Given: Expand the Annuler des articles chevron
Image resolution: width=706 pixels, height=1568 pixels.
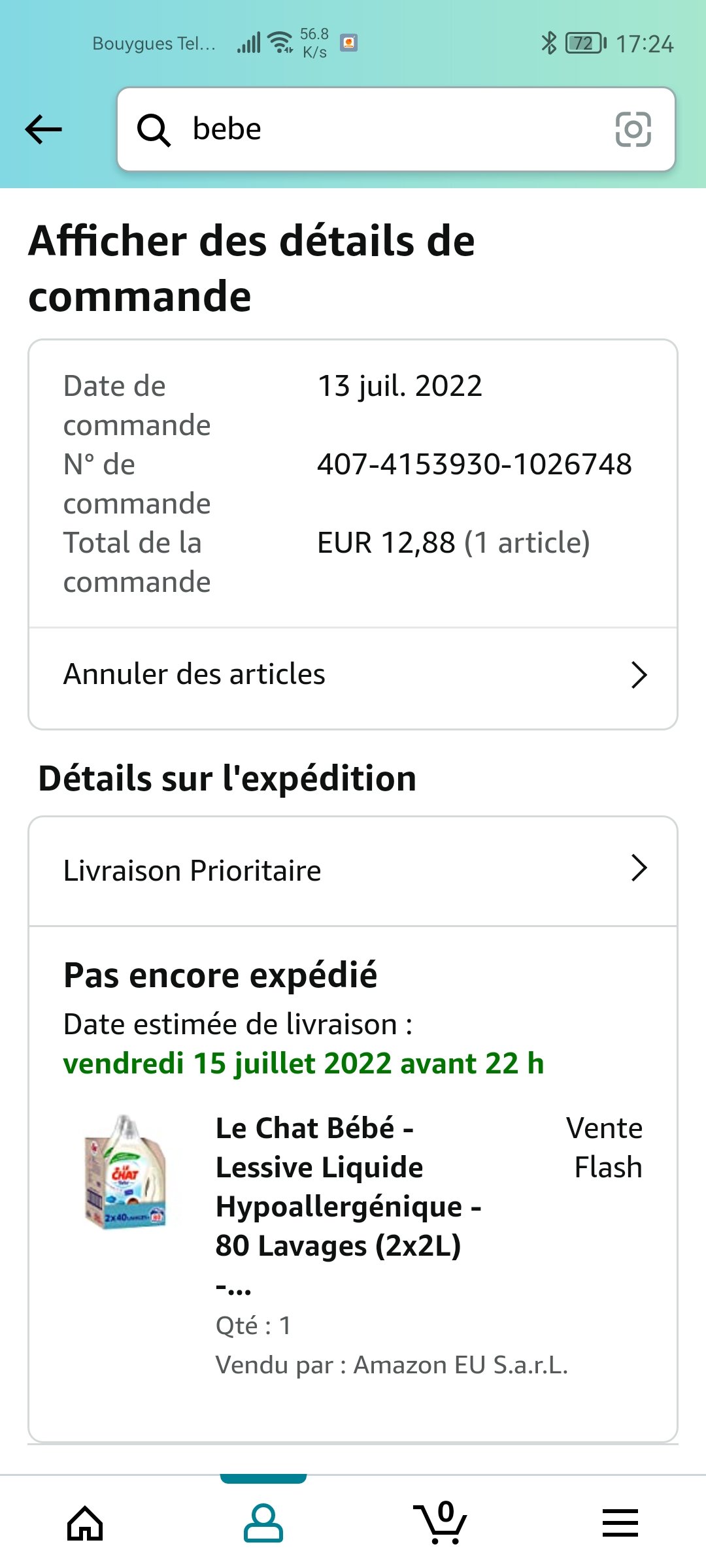Looking at the screenshot, I should pos(639,675).
